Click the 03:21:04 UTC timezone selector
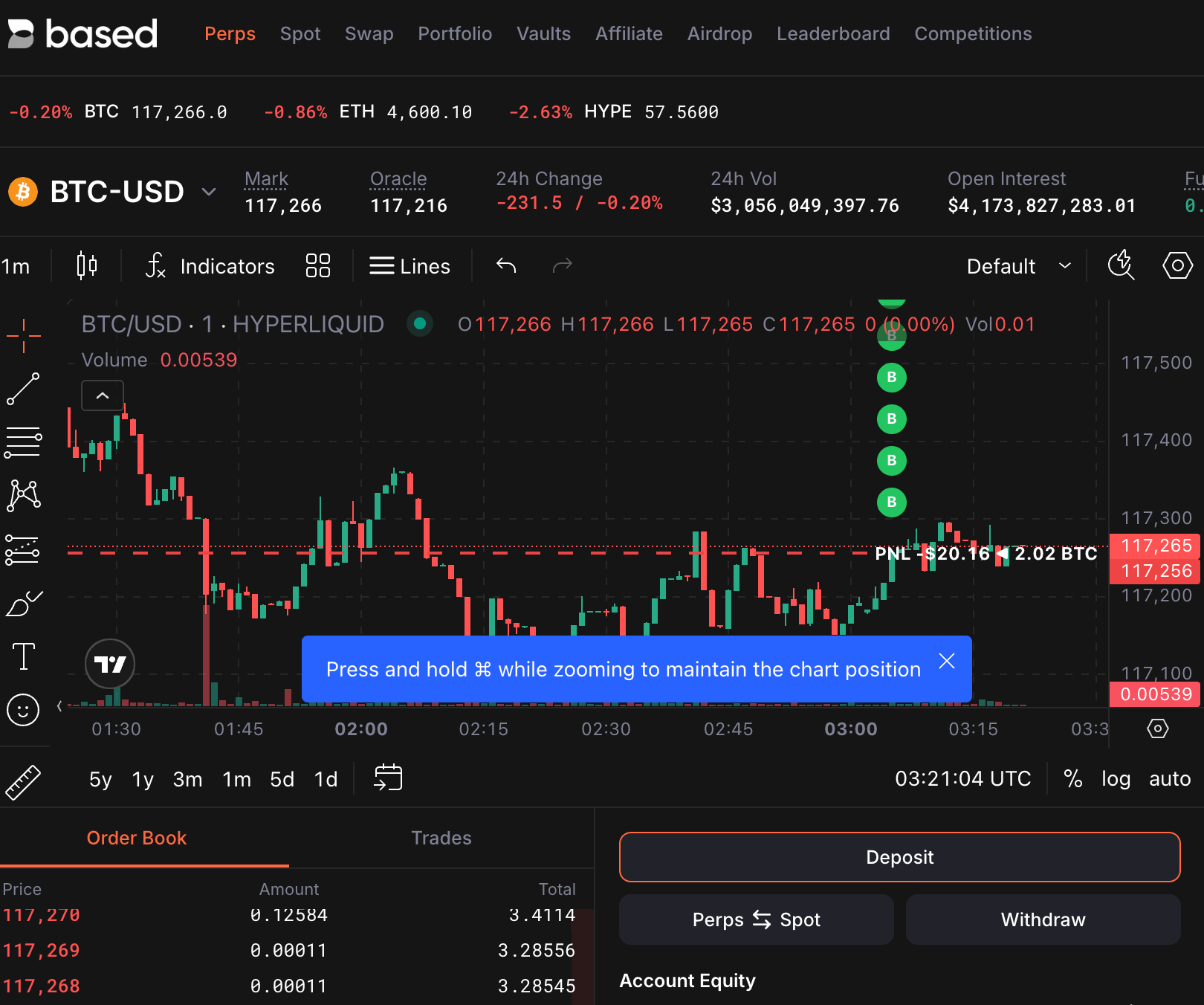Screen dimensions: 1204x1005 pos(963,778)
